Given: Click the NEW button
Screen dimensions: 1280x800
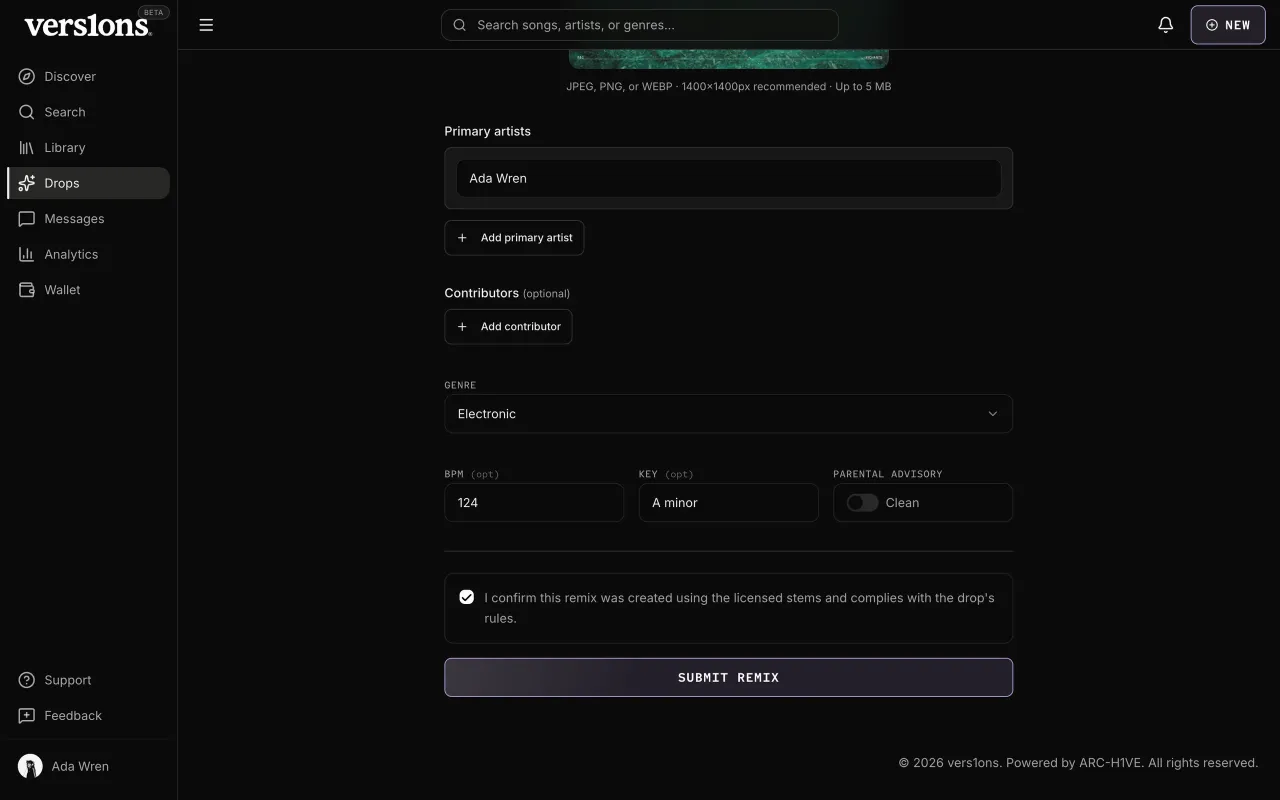Looking at the screenshot, I should (x=1228, y=25).
